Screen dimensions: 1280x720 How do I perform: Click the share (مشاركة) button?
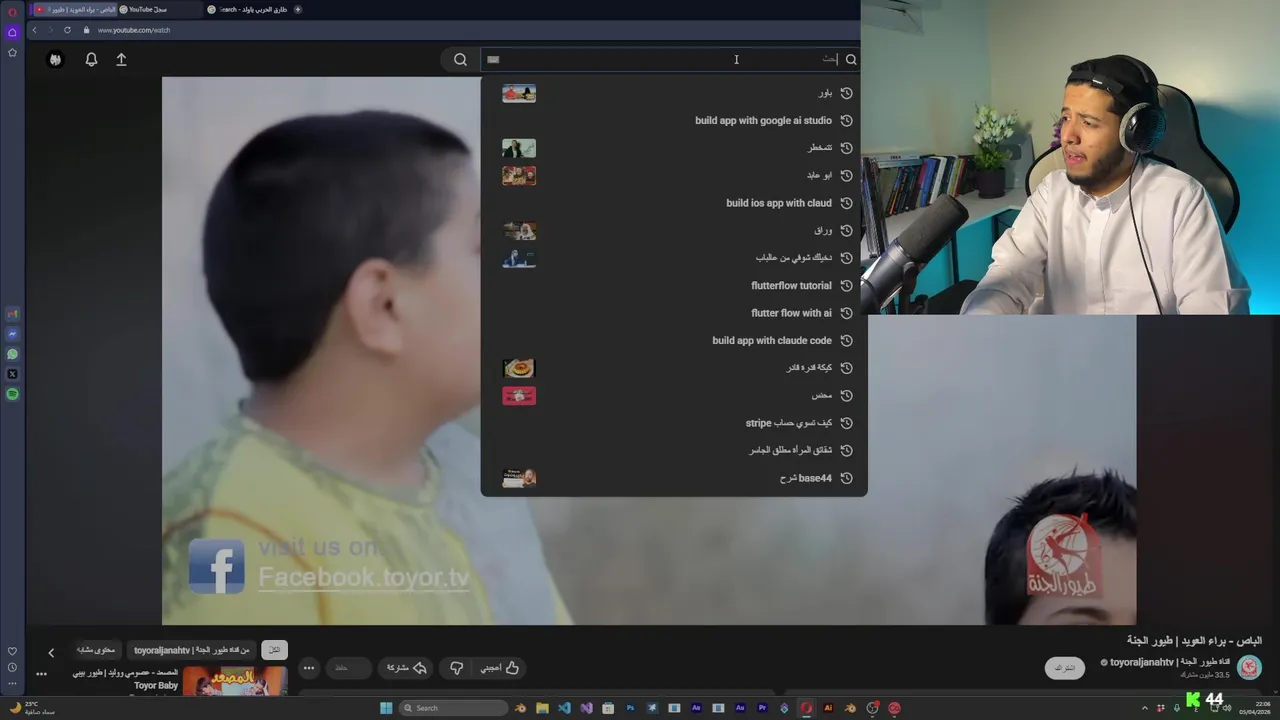pos(407,668)
